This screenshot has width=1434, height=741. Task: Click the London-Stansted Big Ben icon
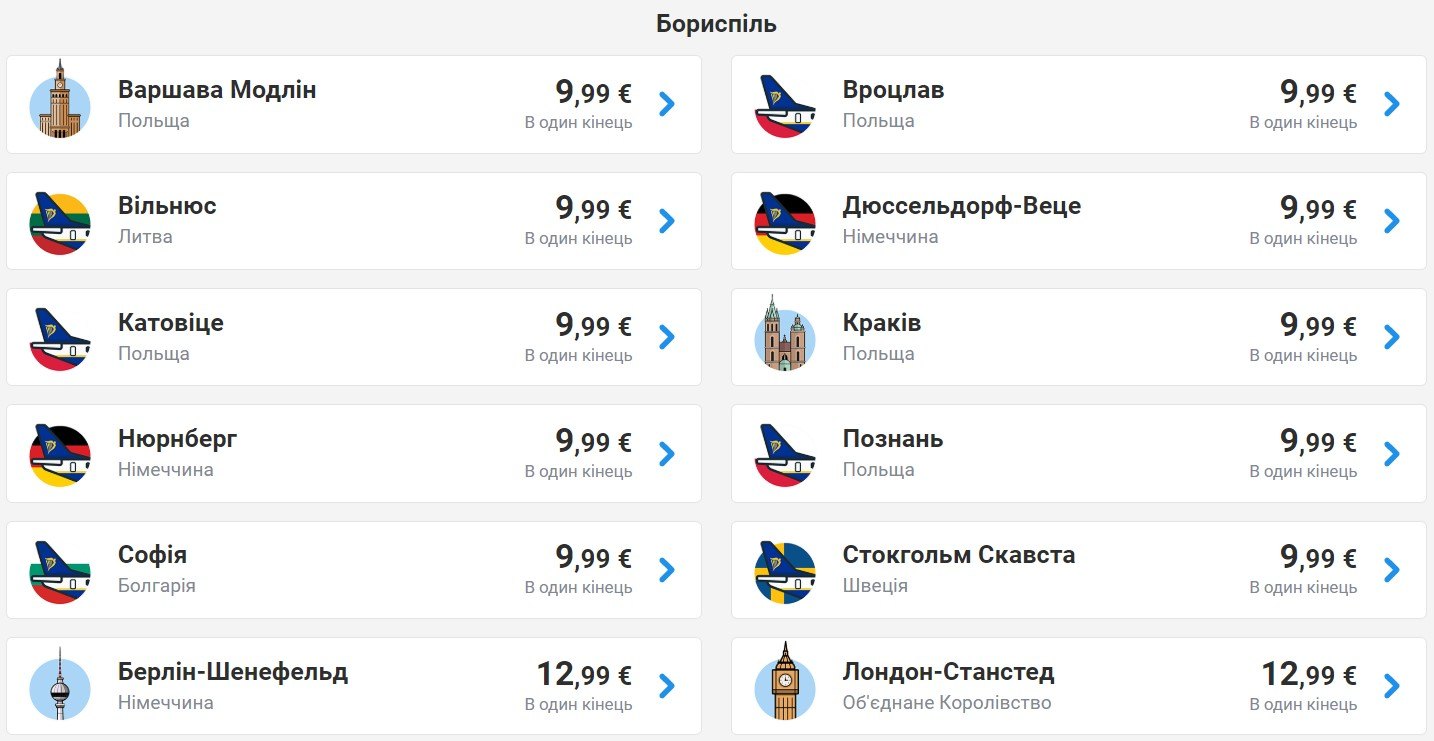pos(785,682)
